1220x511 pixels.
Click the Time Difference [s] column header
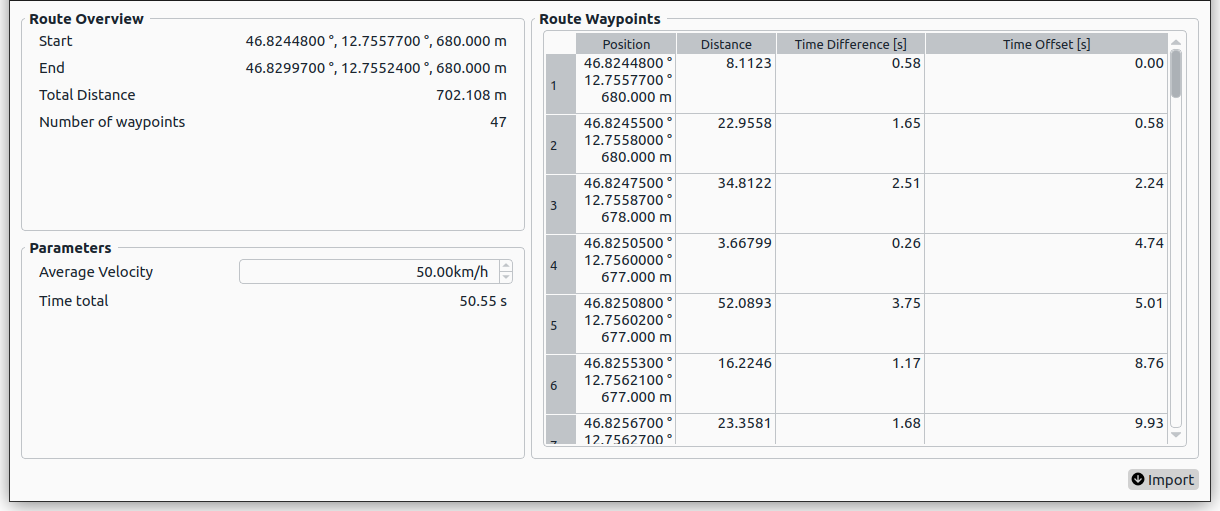(850, 44)
